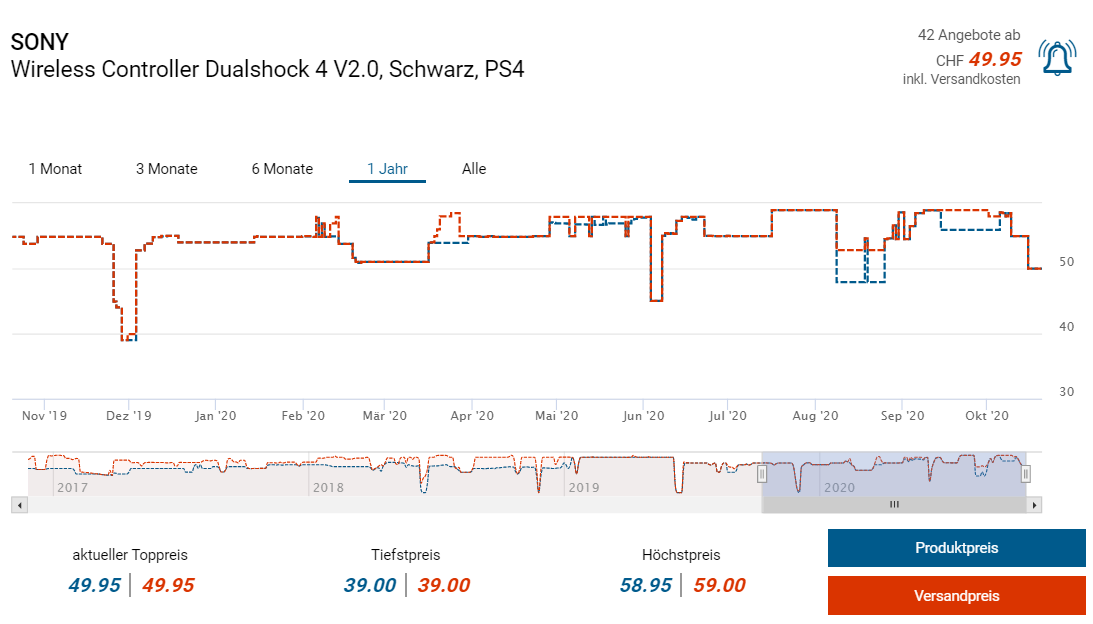Select the 1 Jahr tab
Viewport: 1093px width, 624px height.
point(387,169)
